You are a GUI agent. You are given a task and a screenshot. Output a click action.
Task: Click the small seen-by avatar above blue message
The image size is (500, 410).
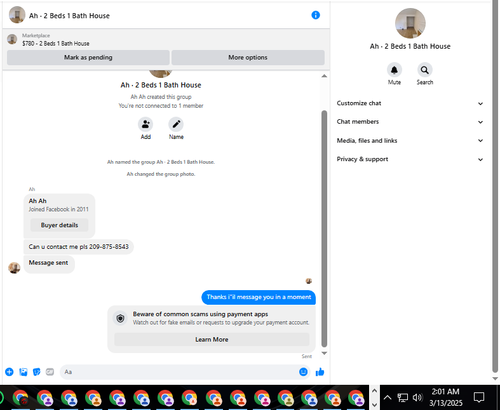(x=309, y=281)
